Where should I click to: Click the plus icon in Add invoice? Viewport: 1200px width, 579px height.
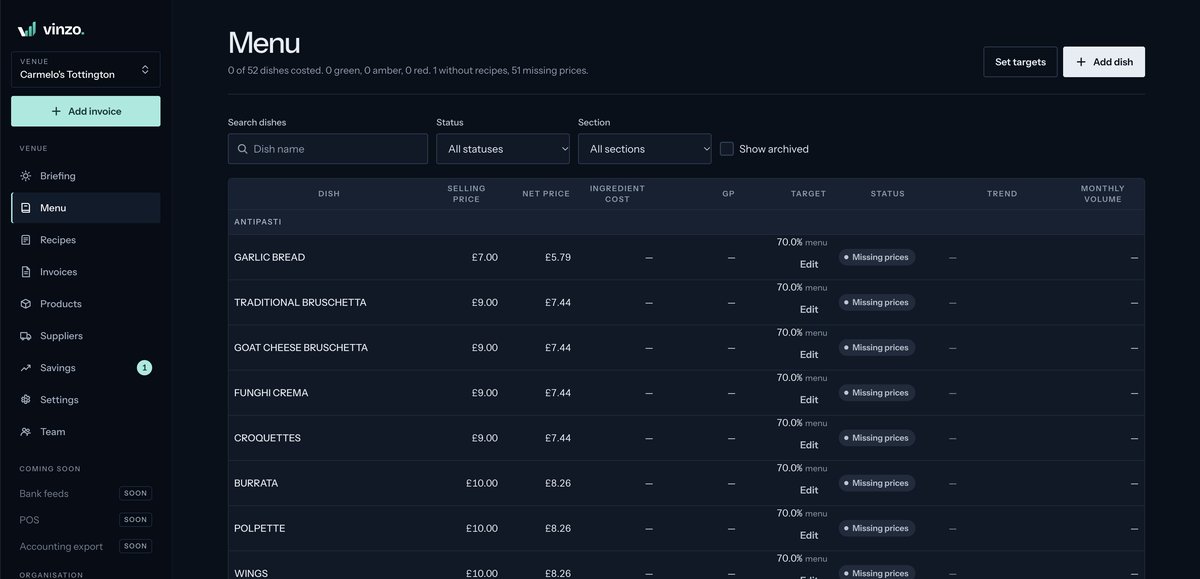tap(56, 112)
